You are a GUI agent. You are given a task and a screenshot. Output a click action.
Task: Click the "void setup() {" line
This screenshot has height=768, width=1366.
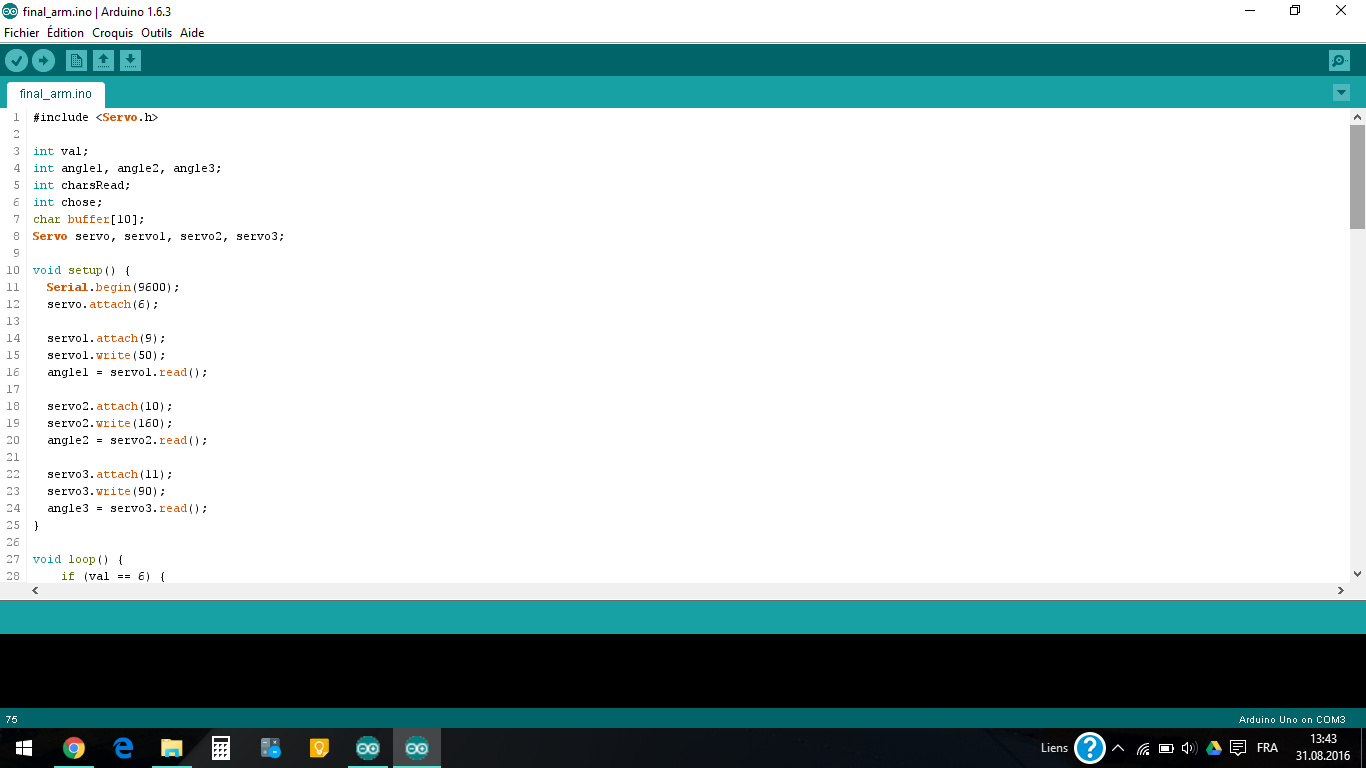coord(82,270)
